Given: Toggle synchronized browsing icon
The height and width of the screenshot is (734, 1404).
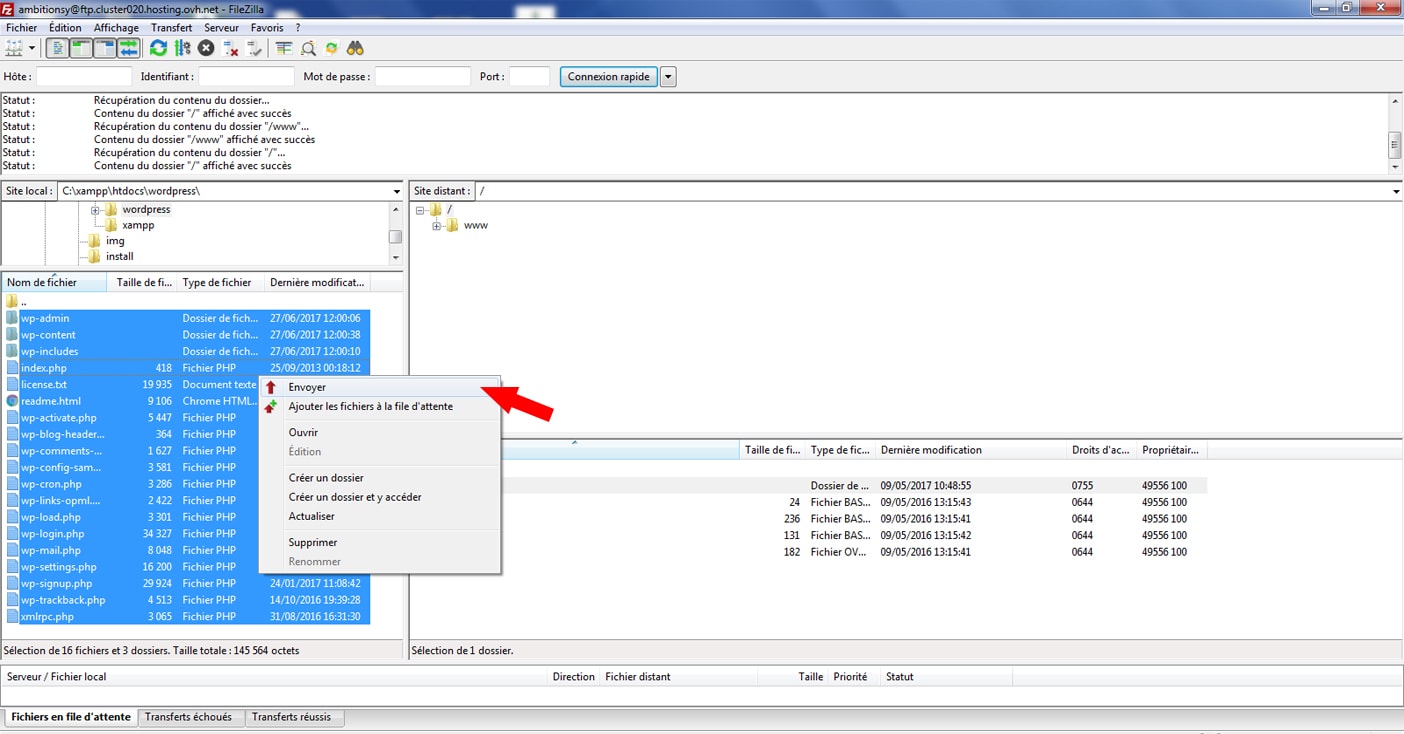Looking at the screenshot, I should tap(332, 48).
